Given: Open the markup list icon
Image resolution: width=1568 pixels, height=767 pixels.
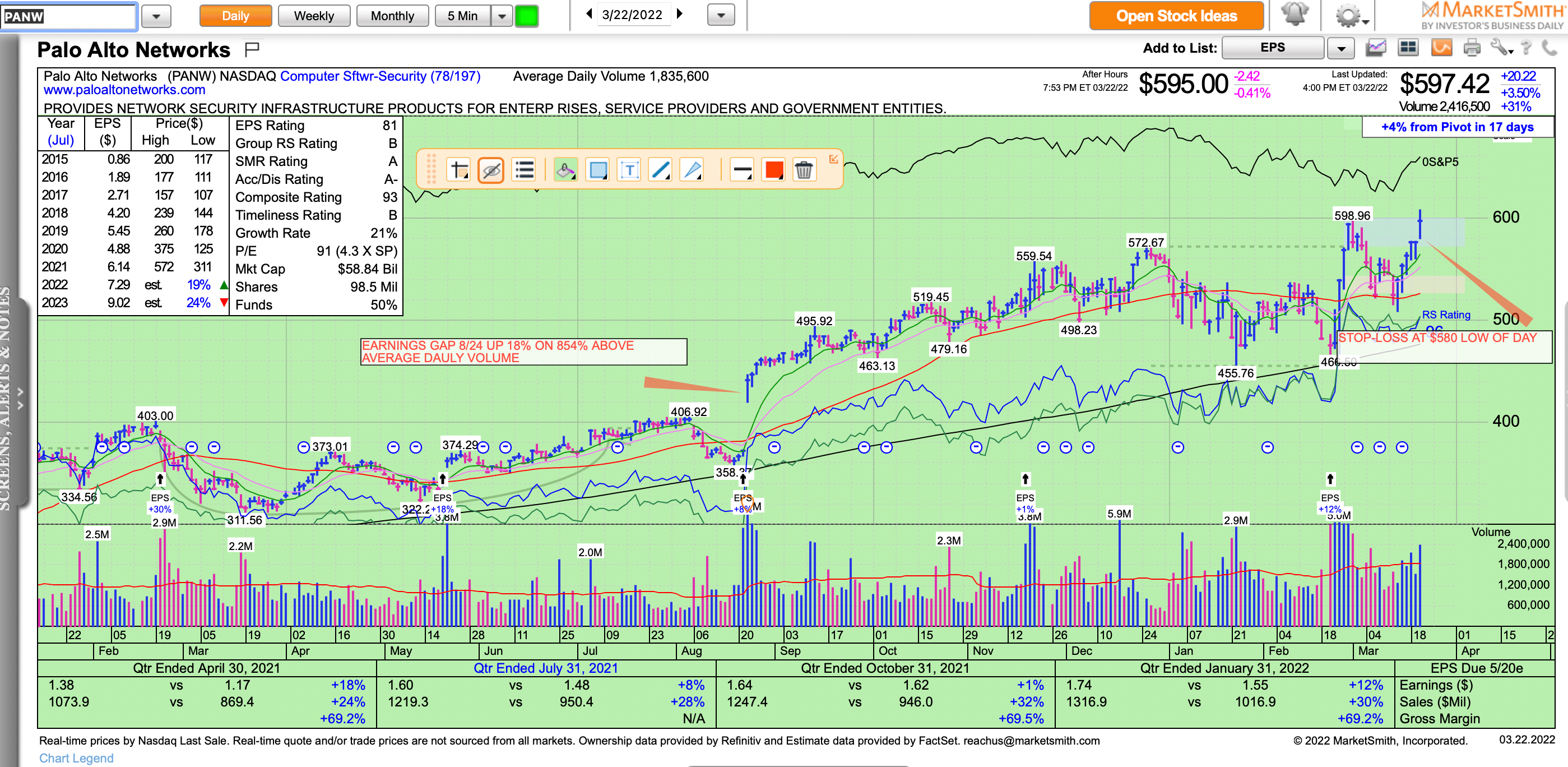Looking at the screenshot, I should tap(523, 170).
